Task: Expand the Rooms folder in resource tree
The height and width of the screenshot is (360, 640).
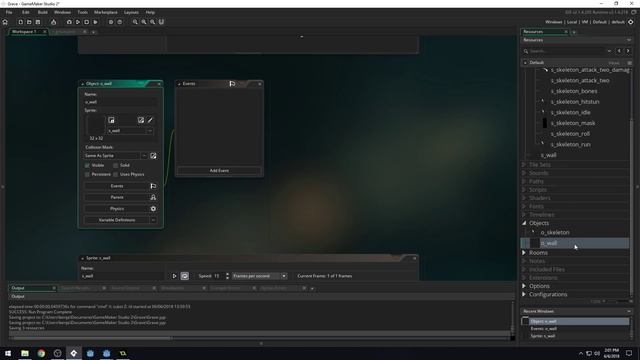Action: [x=524, y=253]
